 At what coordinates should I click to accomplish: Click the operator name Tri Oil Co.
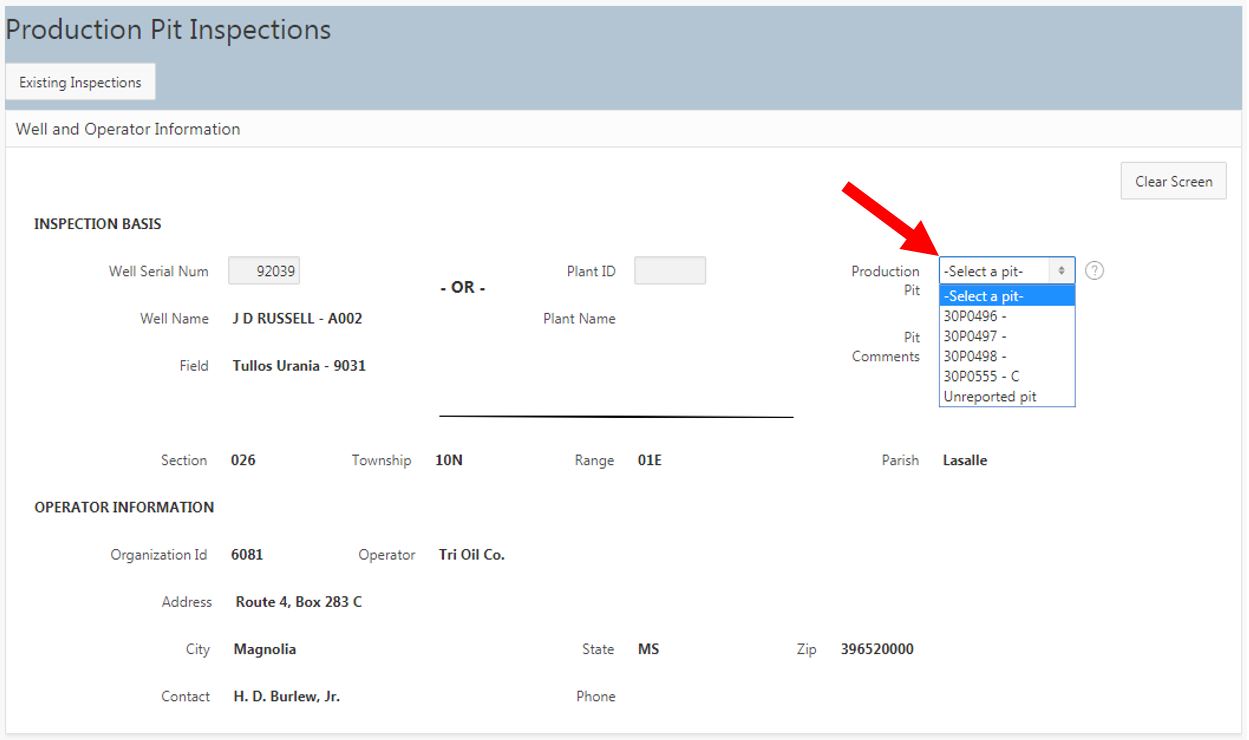pyautogui.click(x=471, y=555)
